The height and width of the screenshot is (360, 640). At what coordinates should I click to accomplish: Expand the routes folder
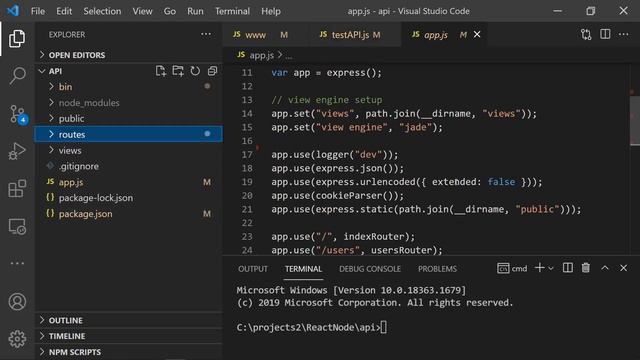click(129, 134)
